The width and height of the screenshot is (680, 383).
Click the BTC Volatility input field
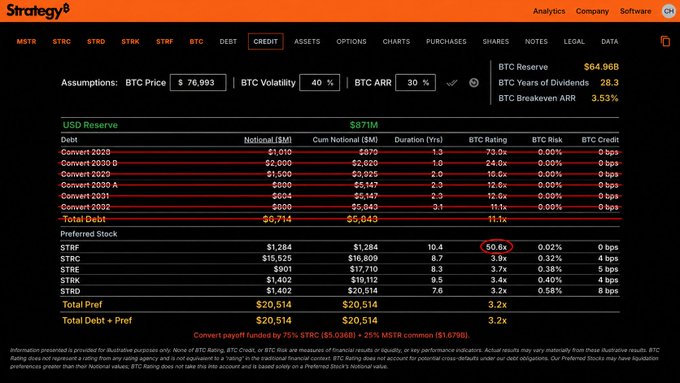pos(320,82)
